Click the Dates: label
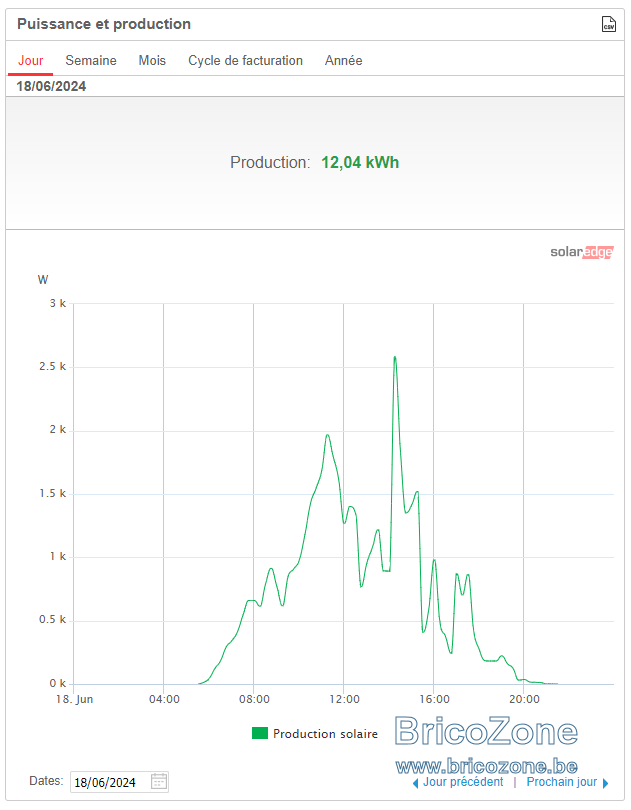This screenshot has height=810, width=631. (x=46, y=781)
